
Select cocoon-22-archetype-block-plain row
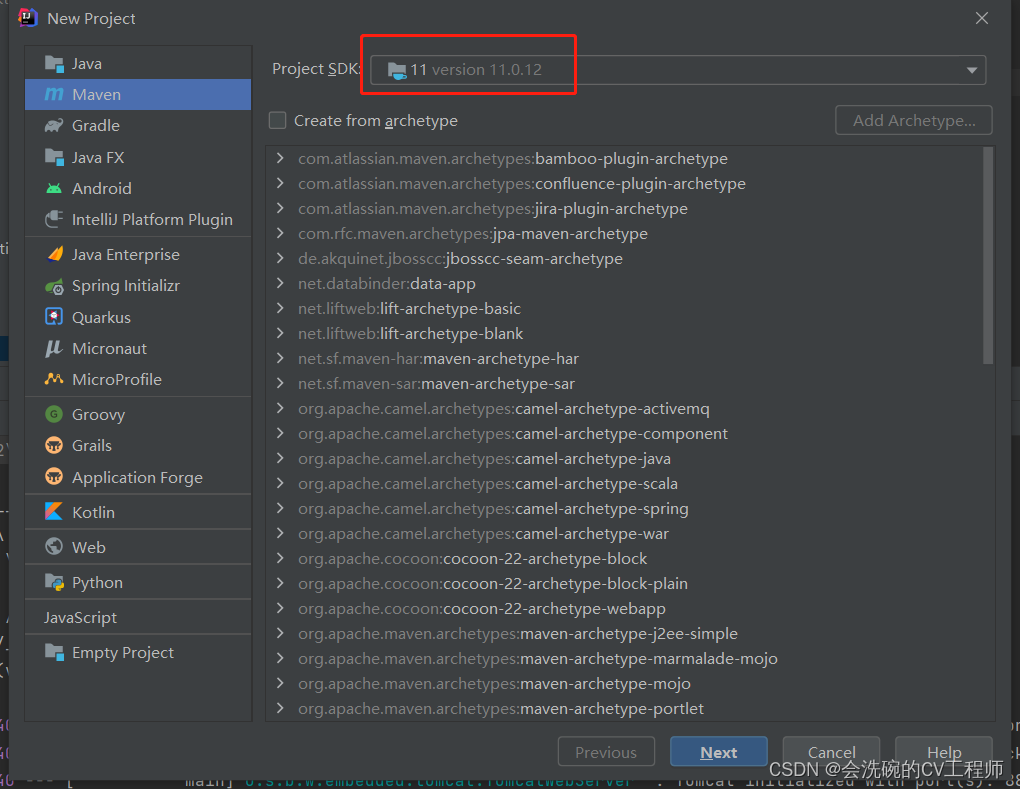[624, 583]
